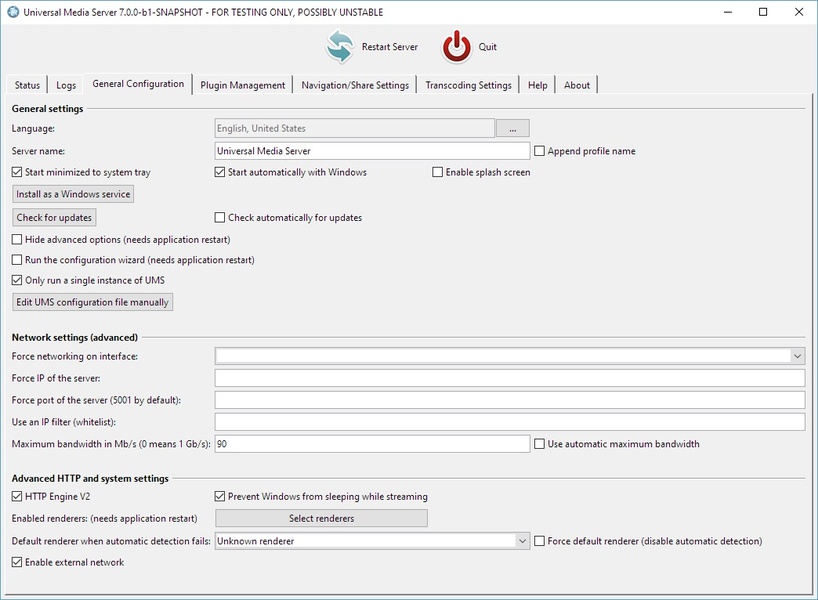Image resolution: width=818 pixels, height=600 pixels.
Task: Toggle Start minimized to system tray
Action: [17, 172]
